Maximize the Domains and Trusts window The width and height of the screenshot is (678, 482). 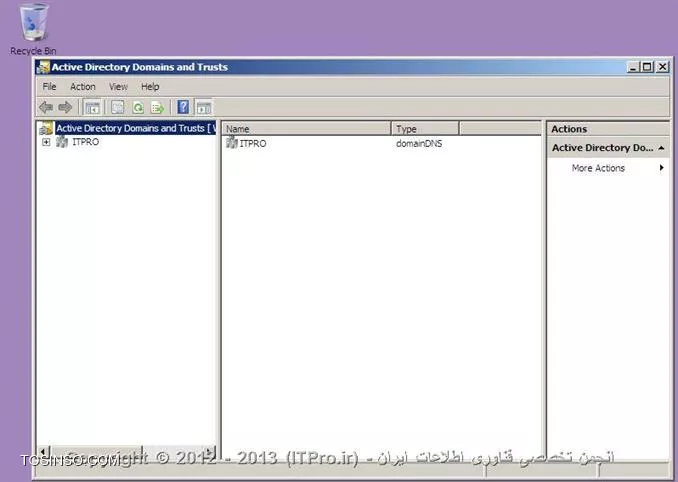point(647,67)
